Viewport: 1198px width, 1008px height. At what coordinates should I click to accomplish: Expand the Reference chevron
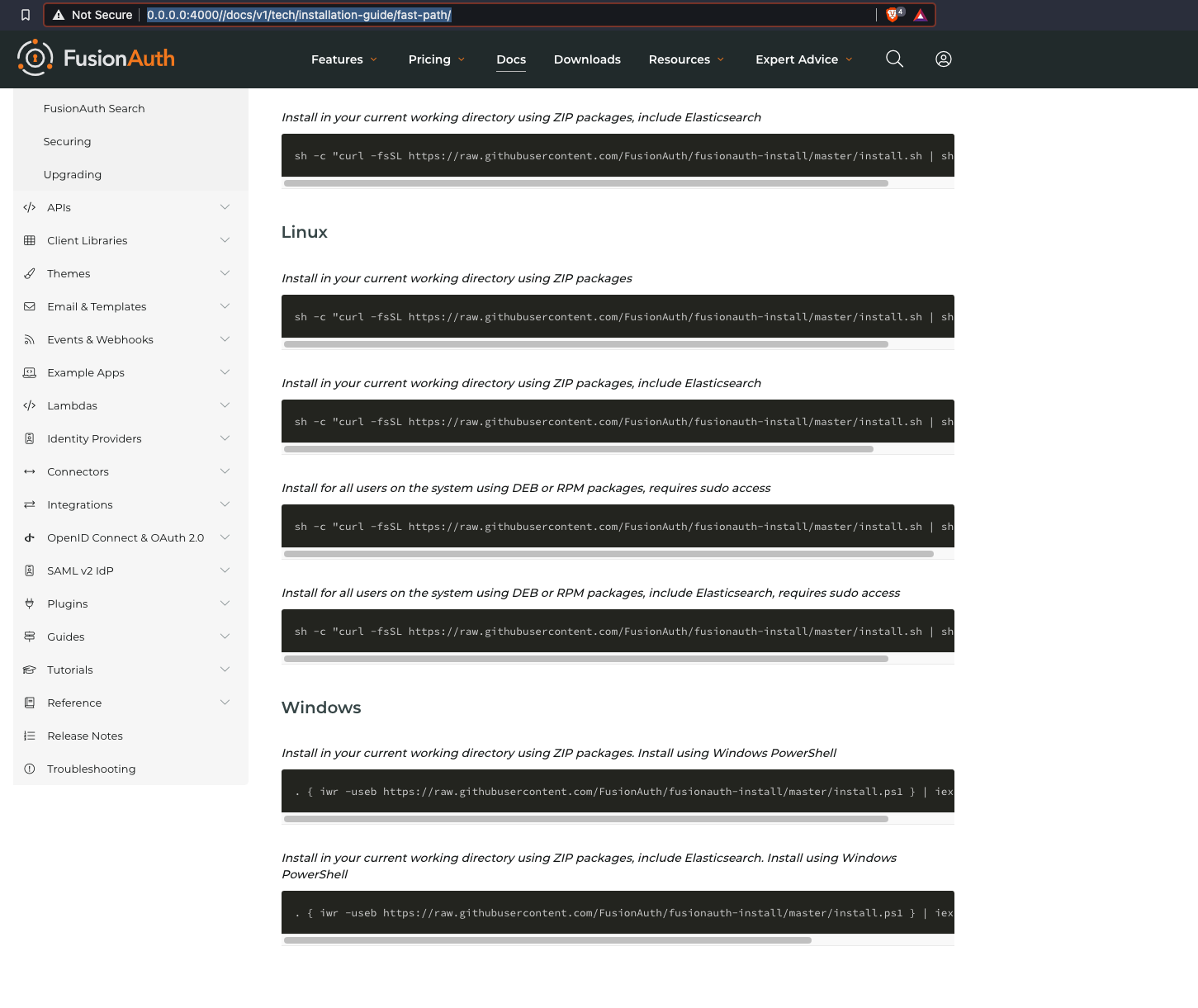tap(225, 703)
